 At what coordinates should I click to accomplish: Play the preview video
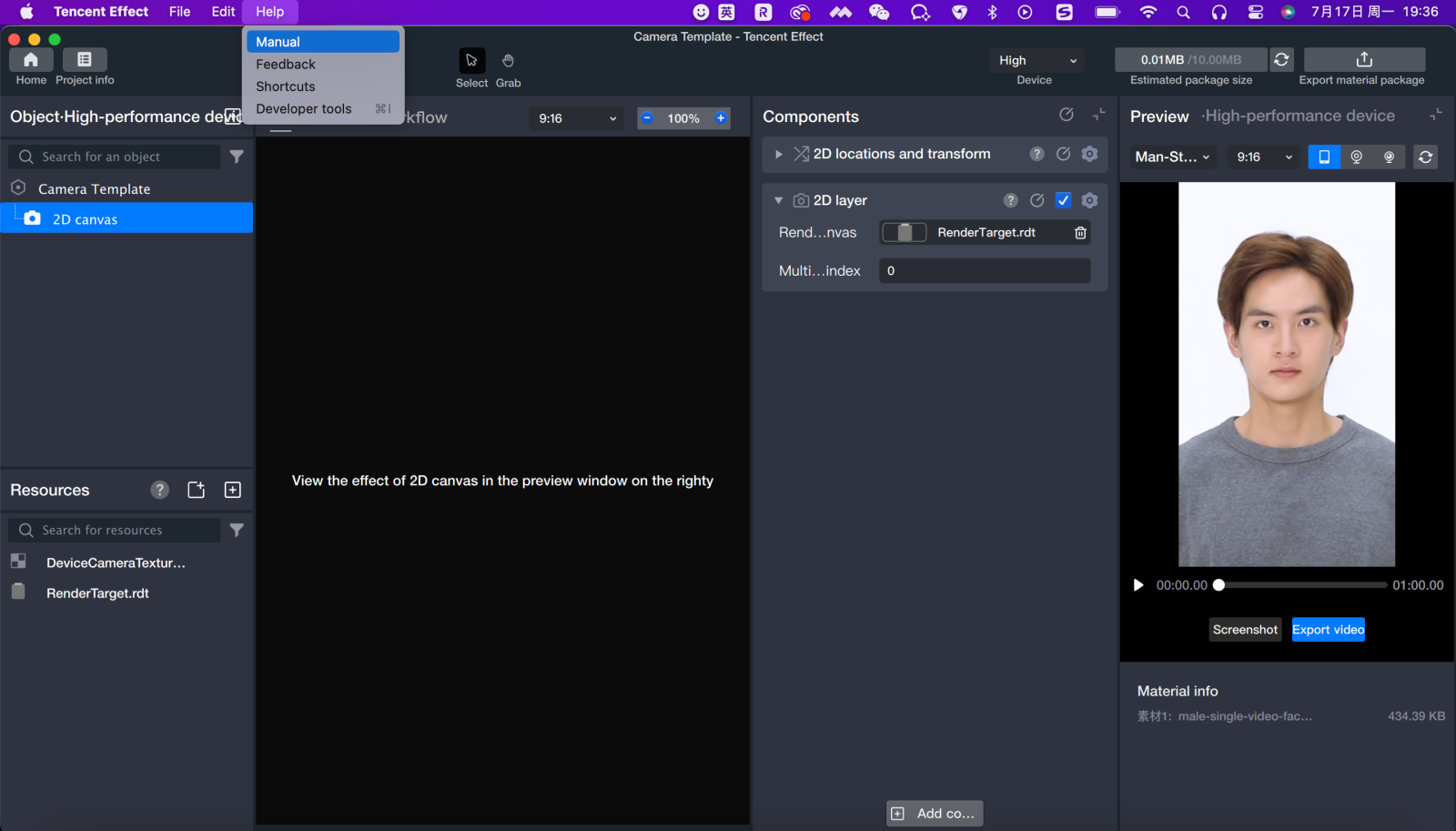1137,585
